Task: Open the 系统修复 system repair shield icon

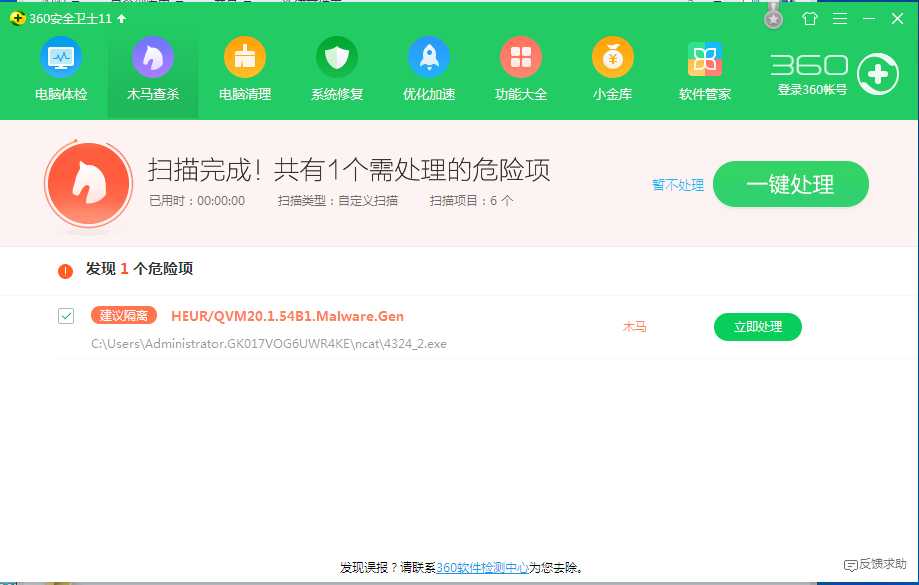Action: pos(337,68)
